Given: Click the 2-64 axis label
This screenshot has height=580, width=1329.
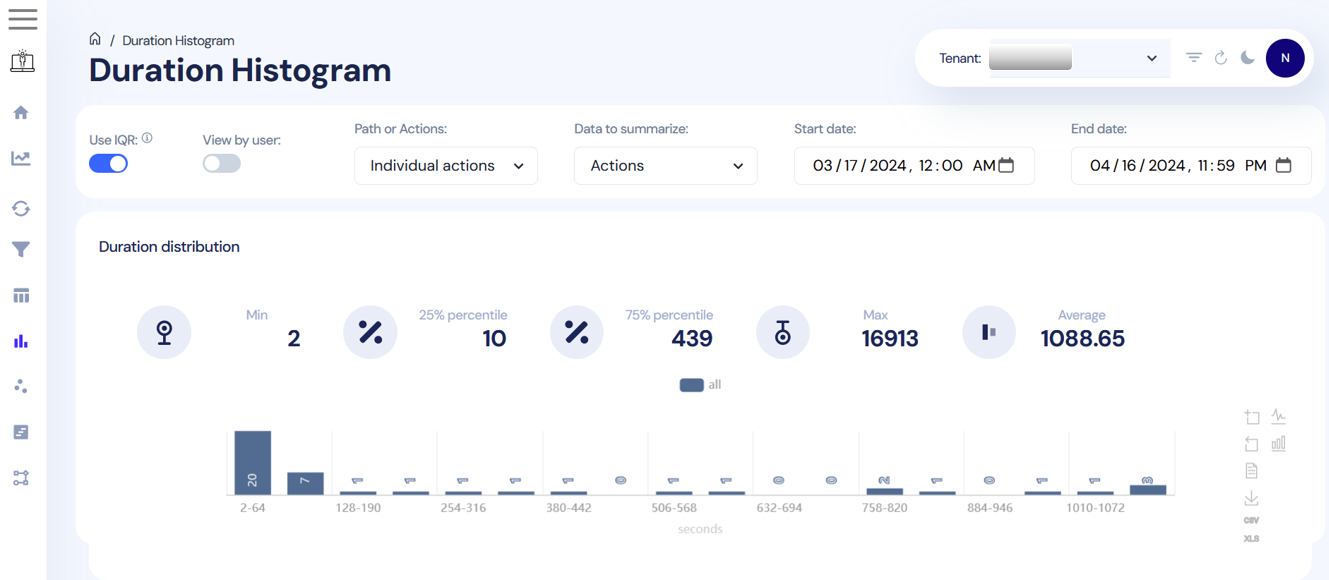Looking at the screenshot, I should (252, 508).
